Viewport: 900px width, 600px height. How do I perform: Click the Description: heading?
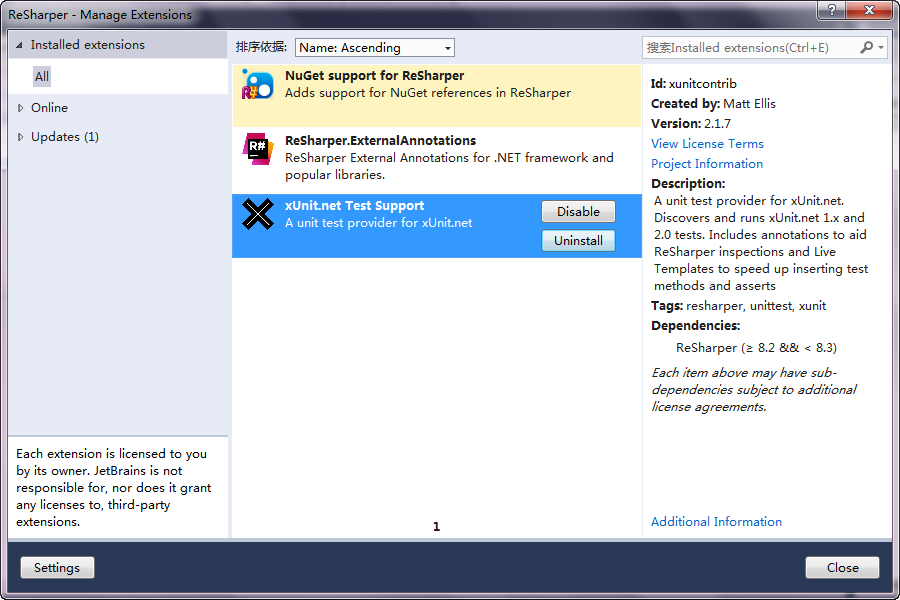point(688,184)
